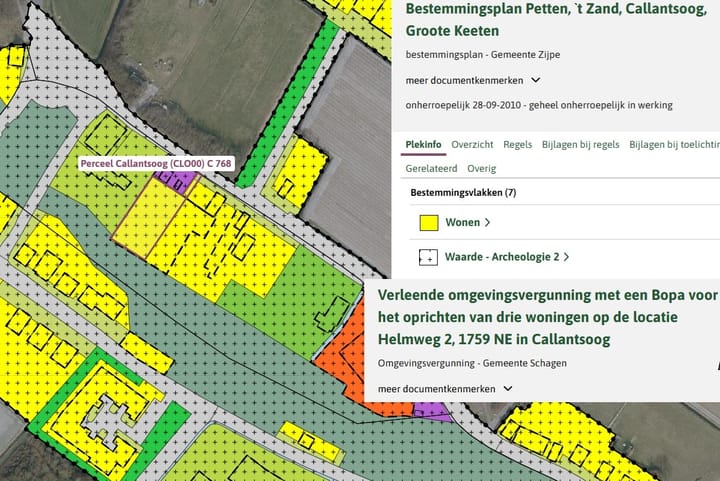Select the Gerelateerd tab

[x=431, y=169]
